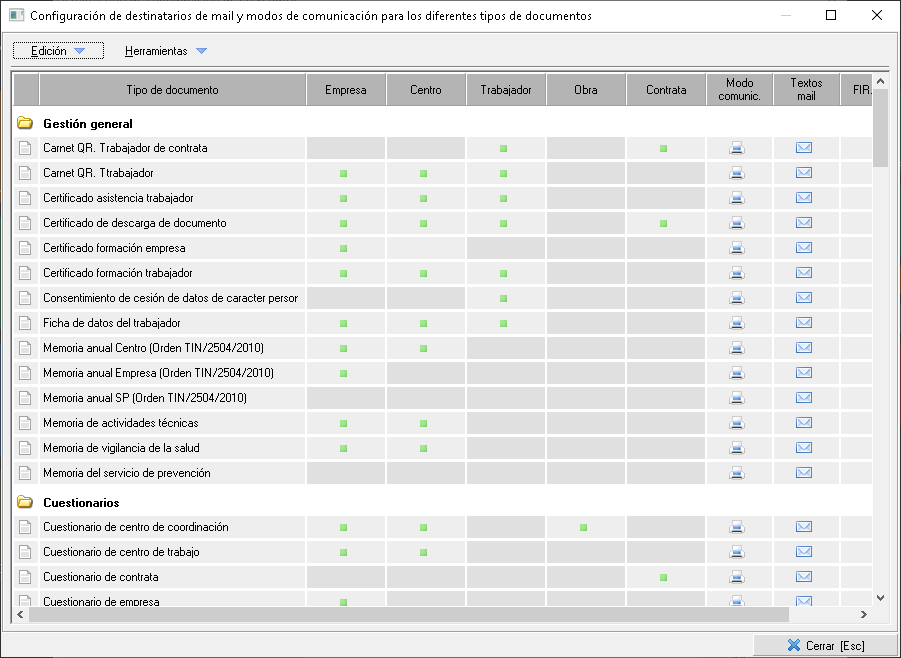Toggle Obra recipient for Cuestionario de centro de coordinación

584,527
